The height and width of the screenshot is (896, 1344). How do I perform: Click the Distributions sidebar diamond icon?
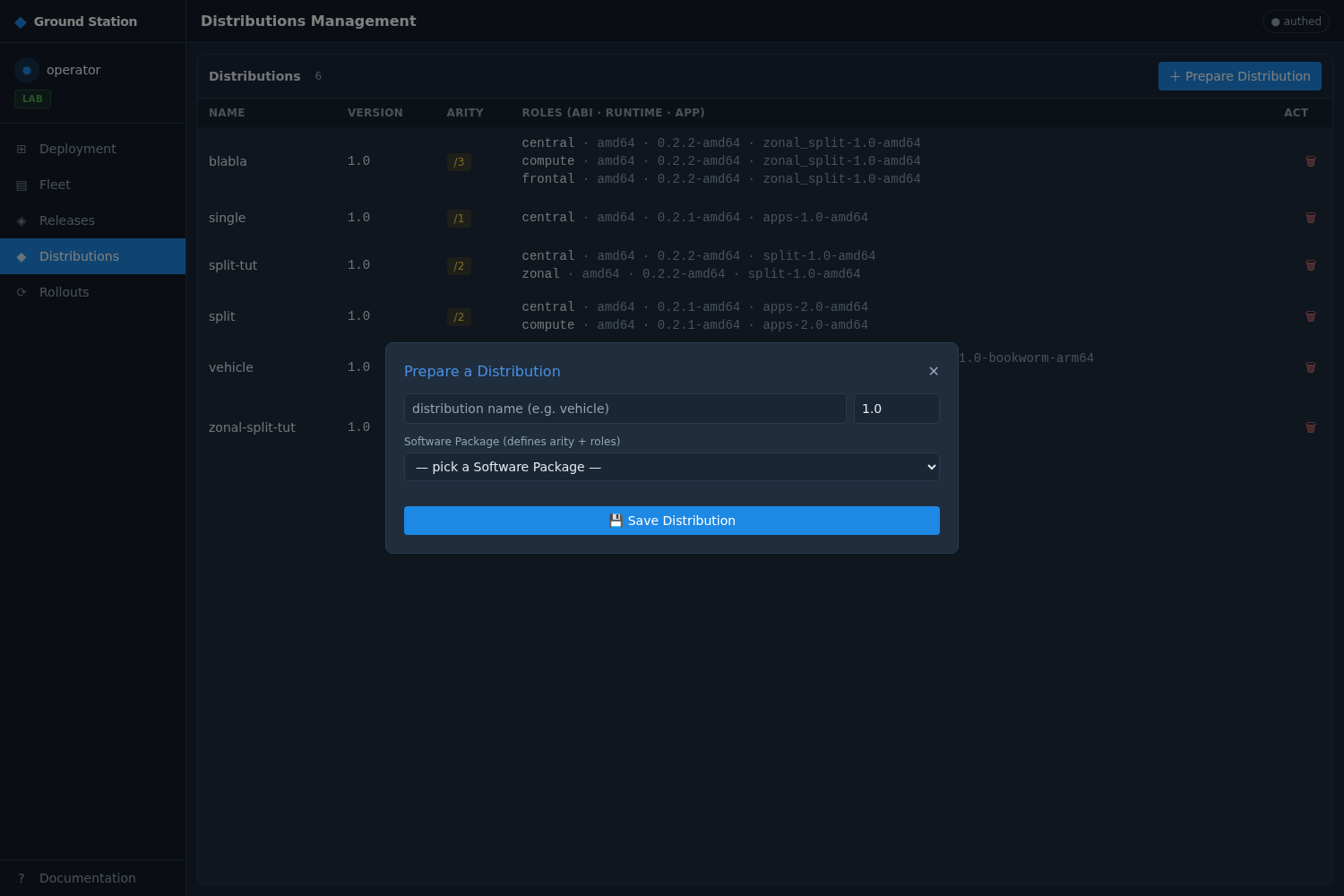pyautogui.click(x=22, y=256)
